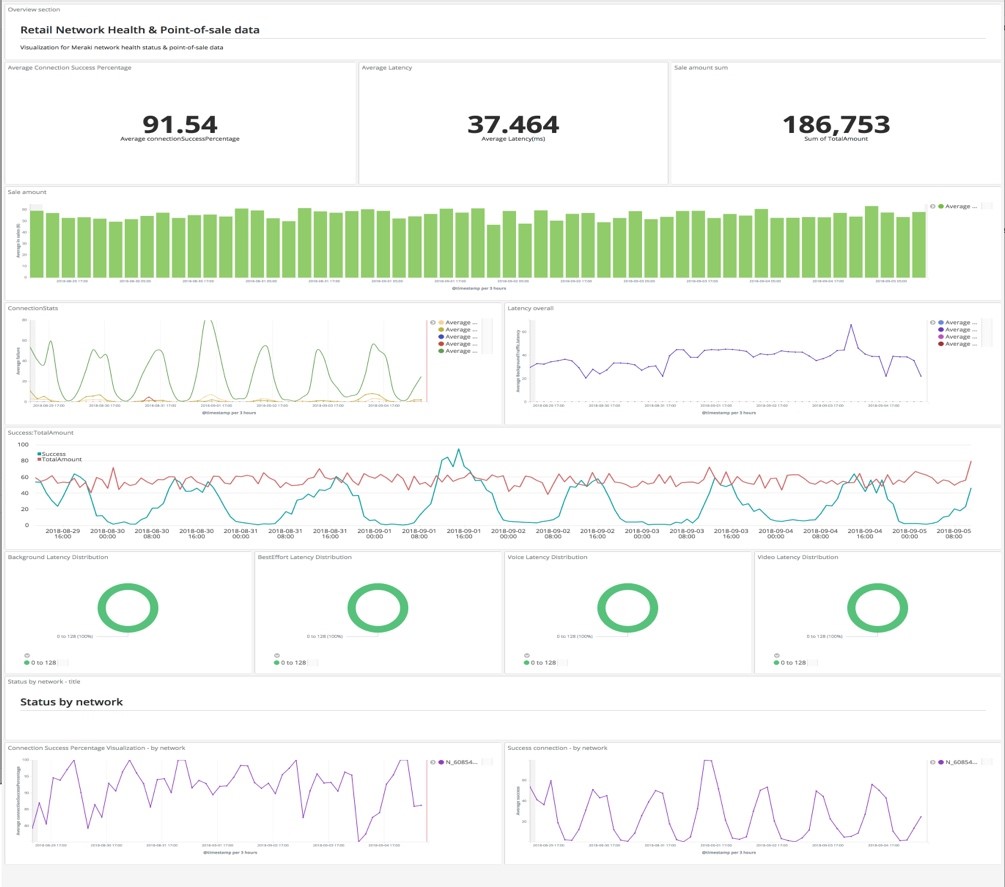
Task: Click green color dot in Background Latency legend
Action: [x=27, y=663]
